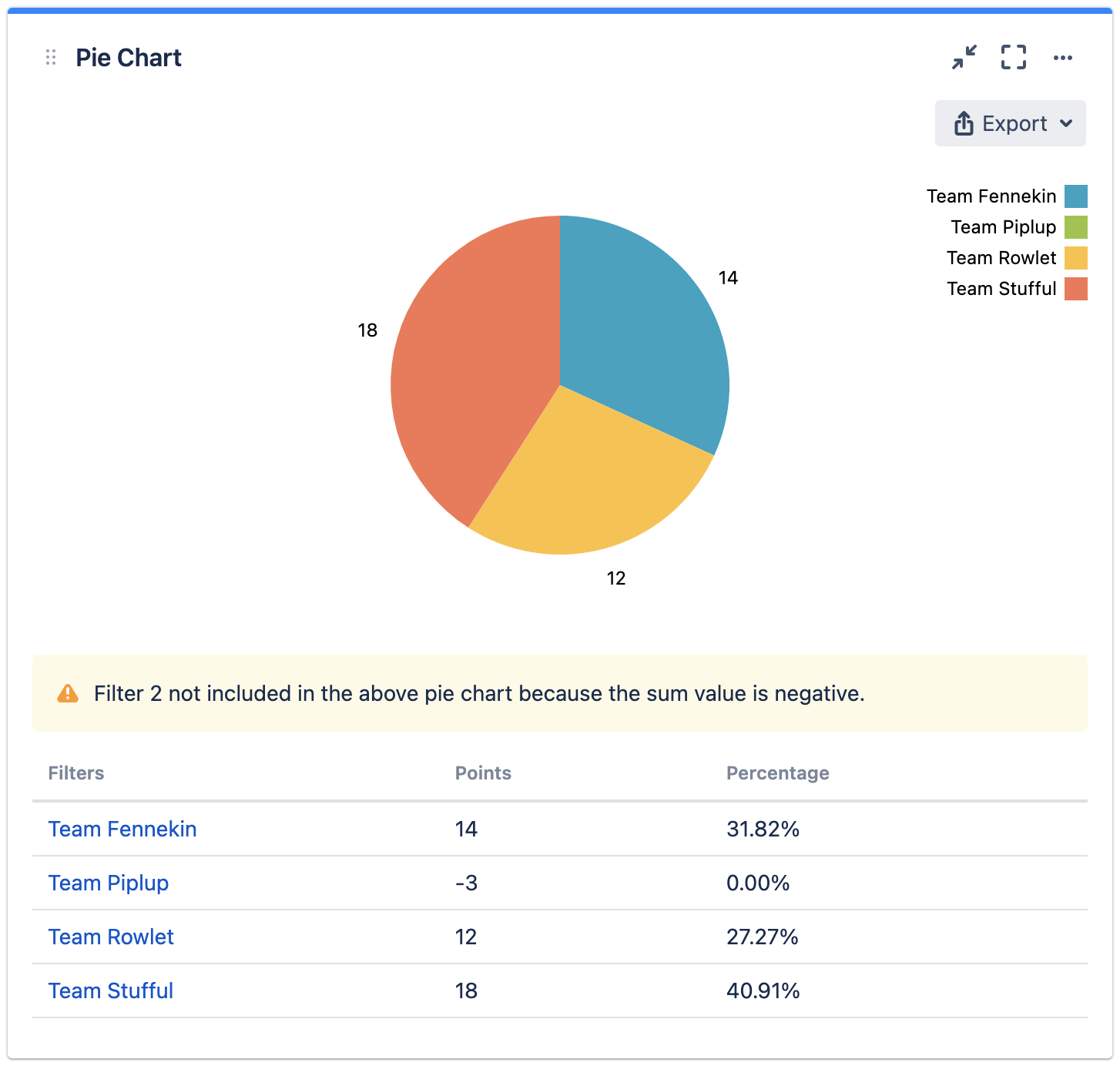
Task: Click the Team Fennekin blue legend swatch
Action: (x=1075, y=196)
